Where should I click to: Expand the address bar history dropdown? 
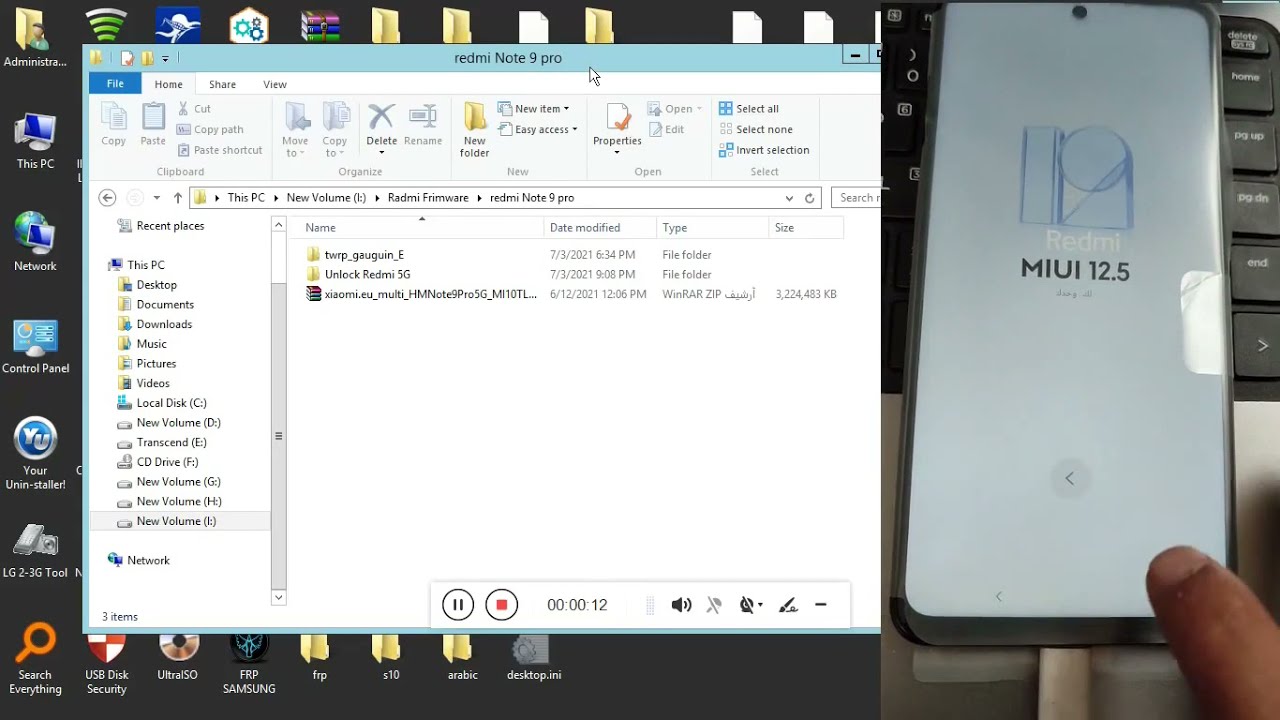(789, 198)
